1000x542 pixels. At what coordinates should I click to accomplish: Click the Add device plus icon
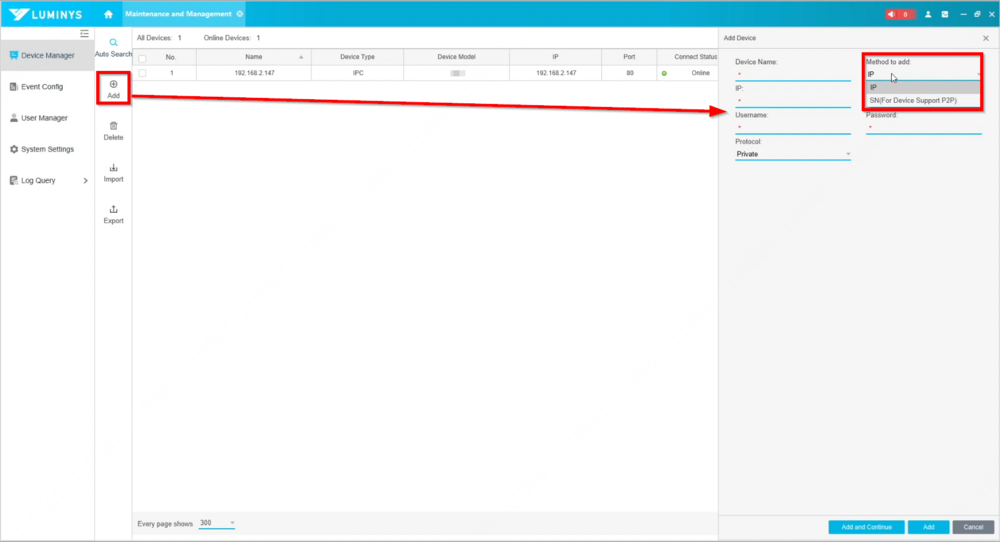point(113,85)
